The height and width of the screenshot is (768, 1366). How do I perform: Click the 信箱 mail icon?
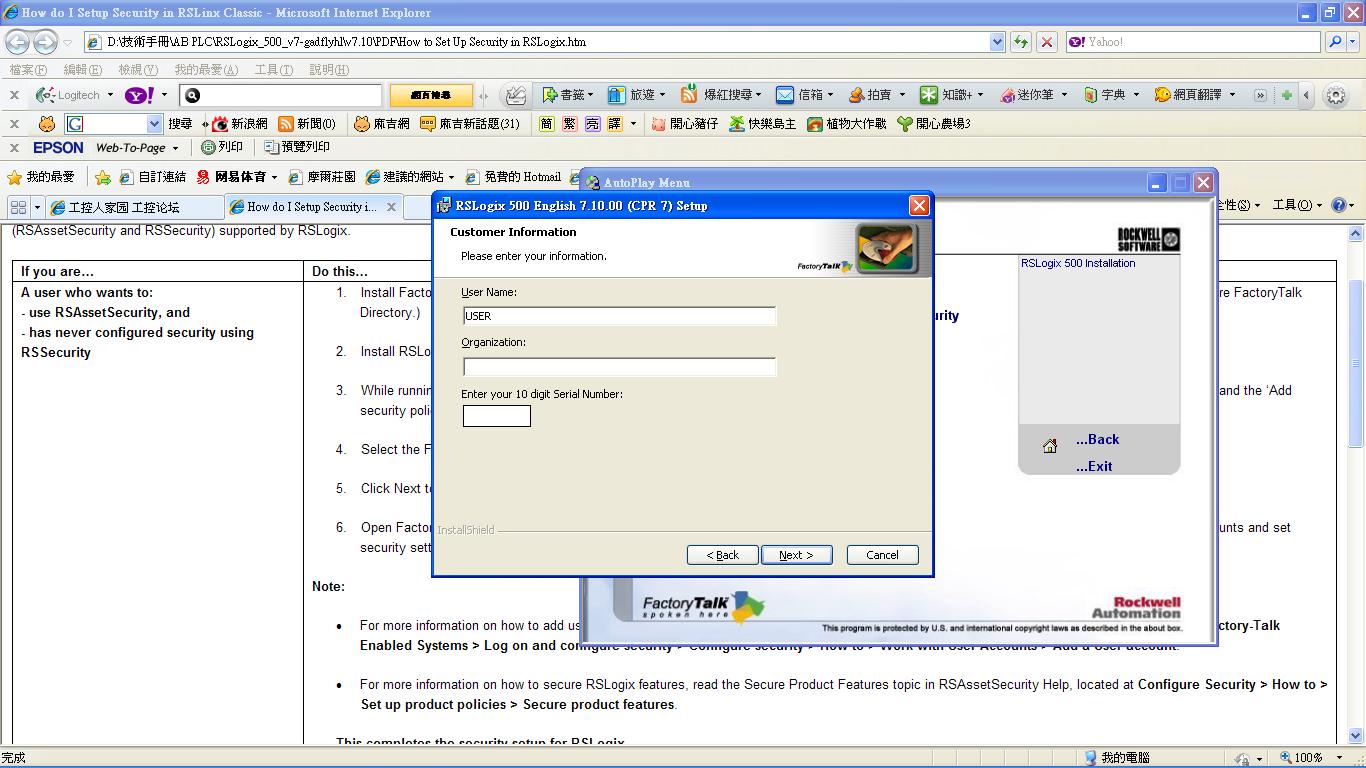785,95
